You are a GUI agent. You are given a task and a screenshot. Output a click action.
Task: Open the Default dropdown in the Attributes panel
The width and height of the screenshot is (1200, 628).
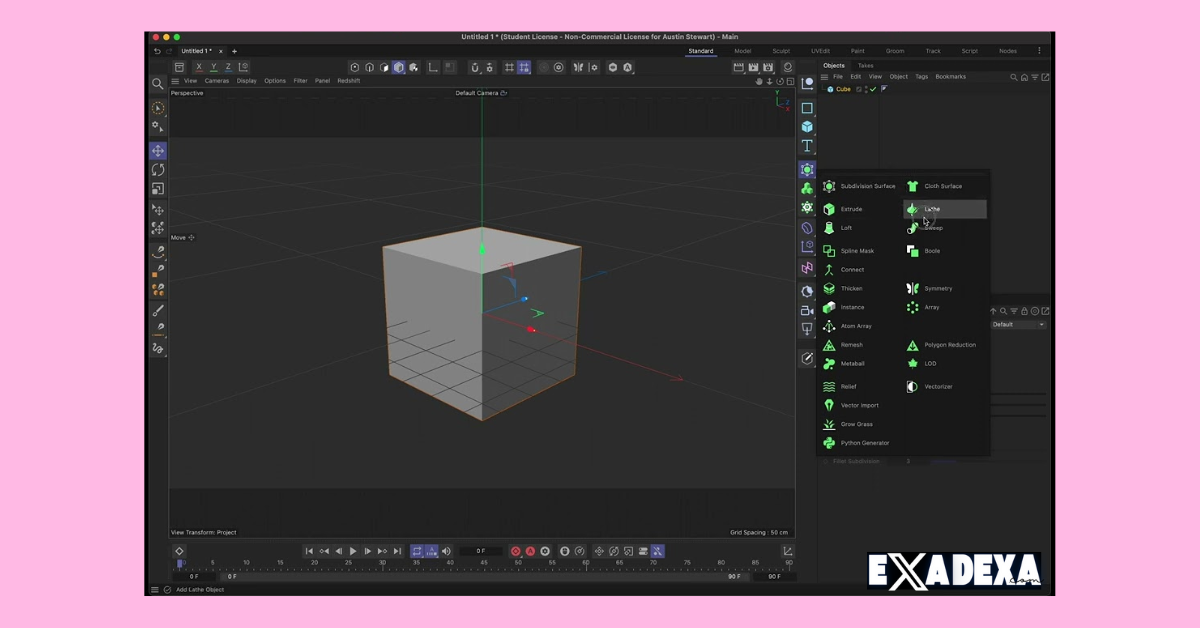(1018, 323)
